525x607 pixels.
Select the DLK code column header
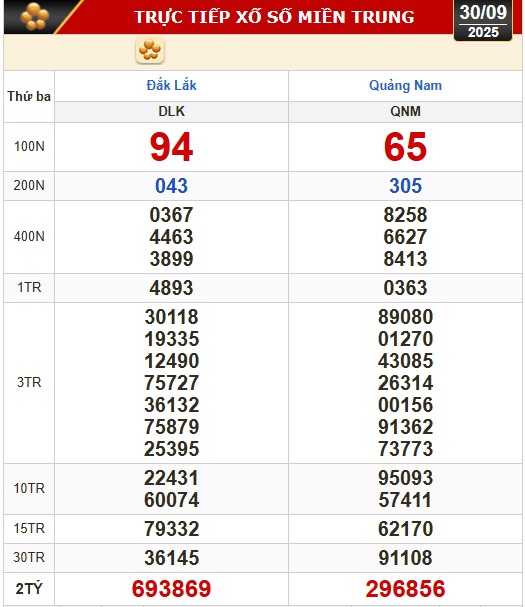[171, 111]
